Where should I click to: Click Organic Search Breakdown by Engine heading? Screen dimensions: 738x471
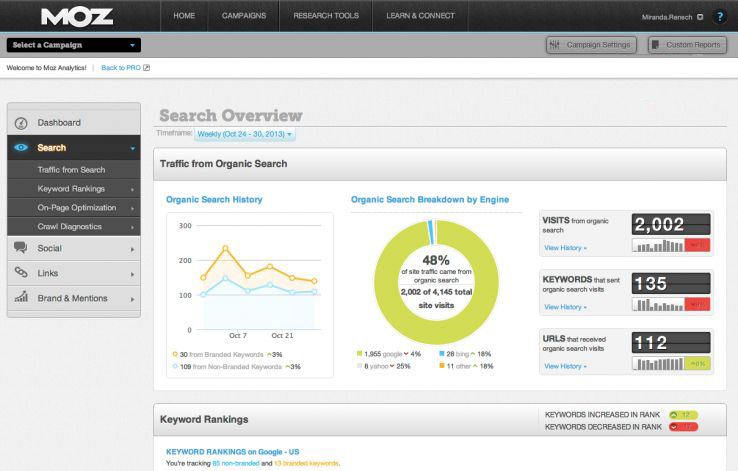tap(430, 200)
